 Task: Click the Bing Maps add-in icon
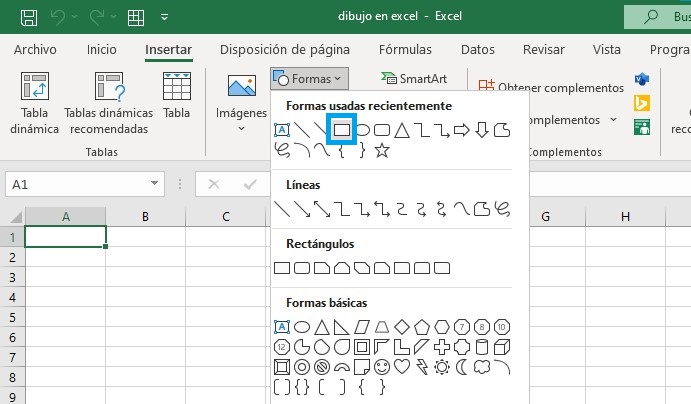coord(642,104)
